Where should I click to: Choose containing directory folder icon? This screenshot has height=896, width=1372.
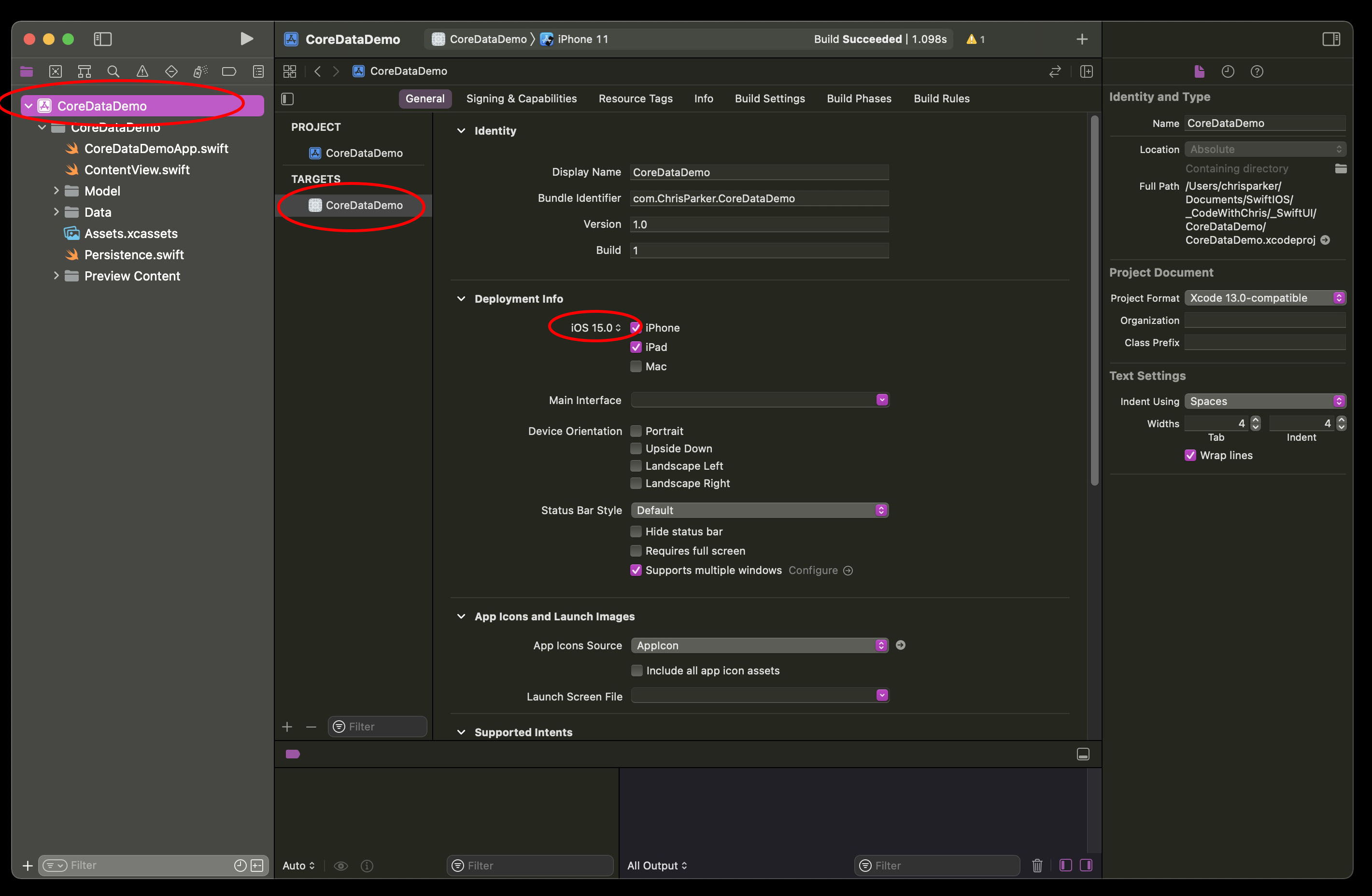click(1341, 168)
